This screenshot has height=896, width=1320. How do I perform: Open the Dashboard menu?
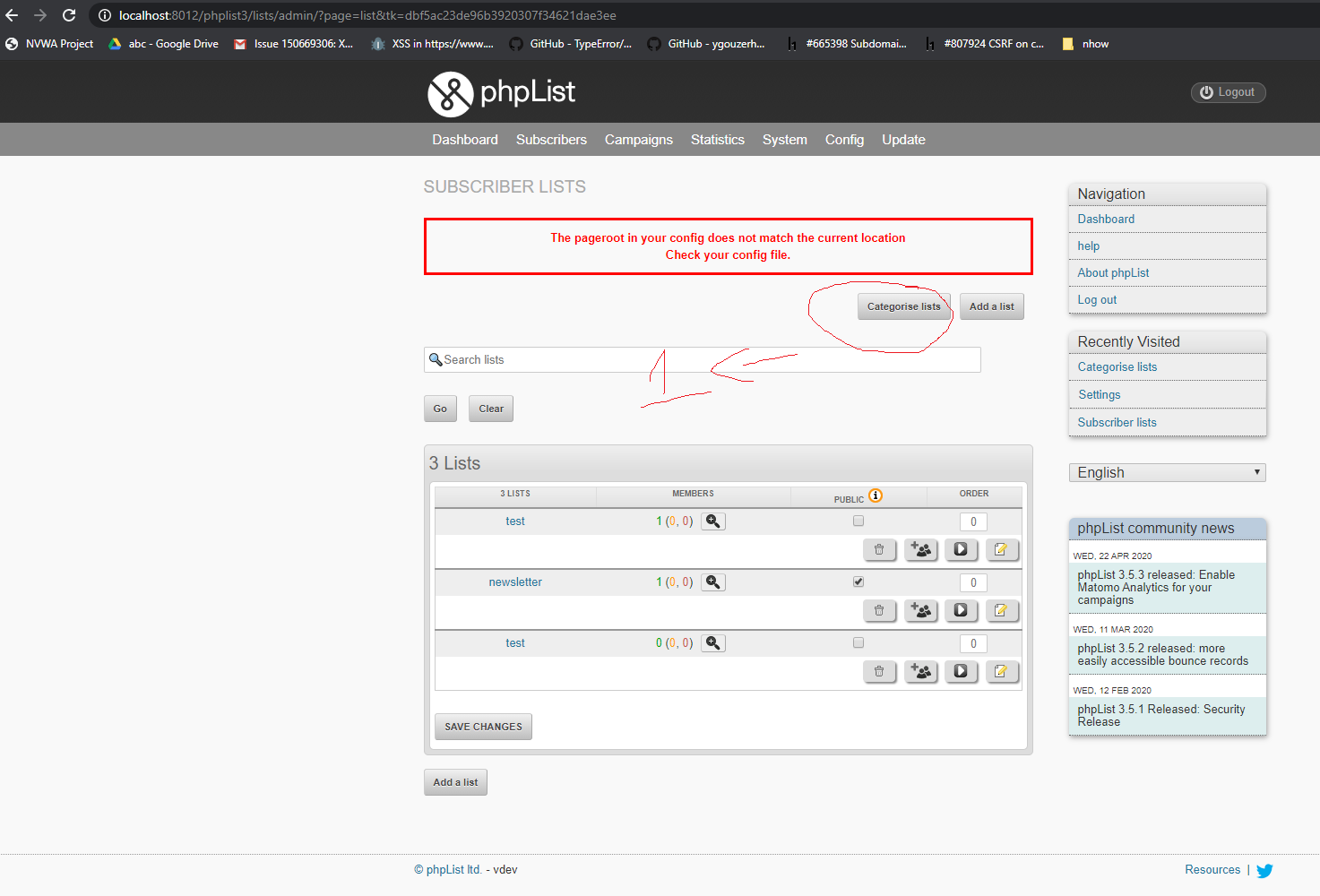(465, 140)
